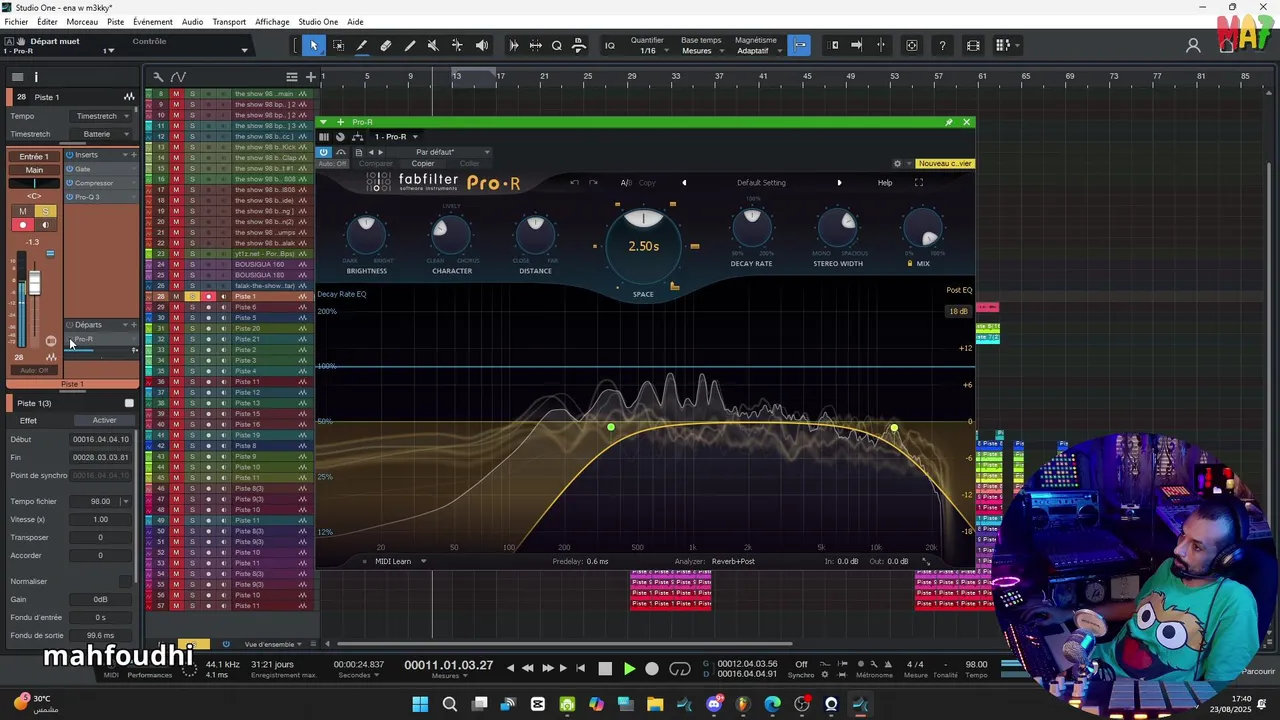Open the track list menu icon
This screenshot has height=720, width=1280.
(292, 77)
